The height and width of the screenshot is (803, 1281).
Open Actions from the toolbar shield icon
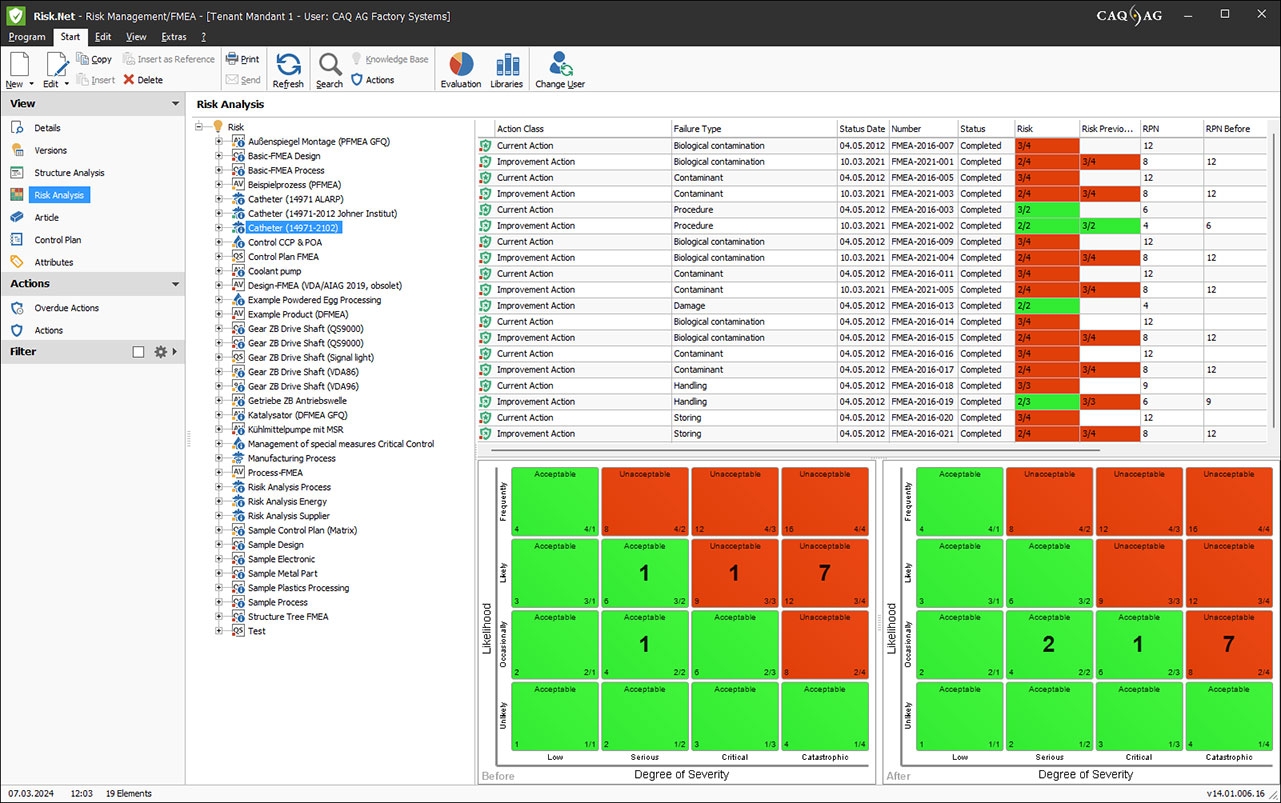(372, 80)
